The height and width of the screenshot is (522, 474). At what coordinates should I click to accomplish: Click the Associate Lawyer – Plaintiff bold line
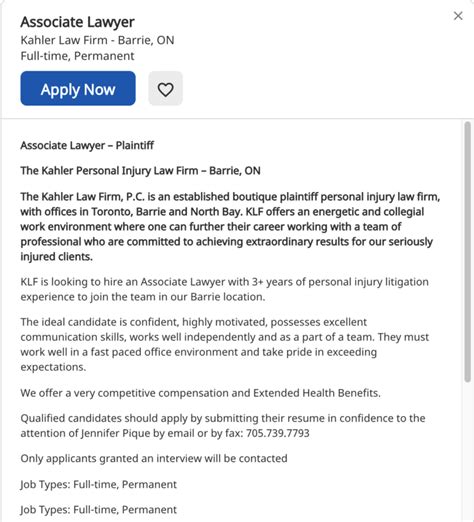(87, 145)
